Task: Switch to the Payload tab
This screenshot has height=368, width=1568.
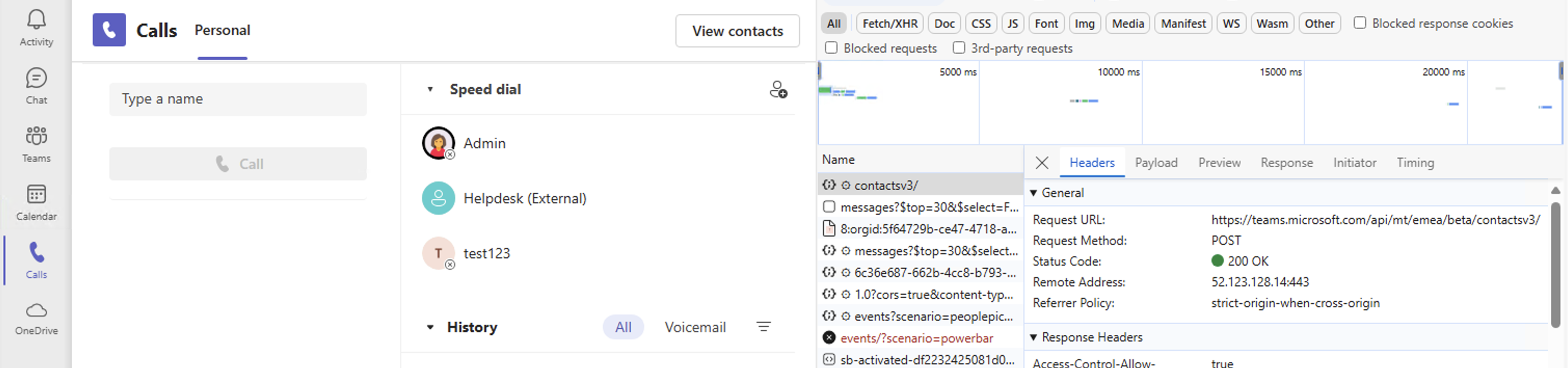Action: tap(1155, 163)
